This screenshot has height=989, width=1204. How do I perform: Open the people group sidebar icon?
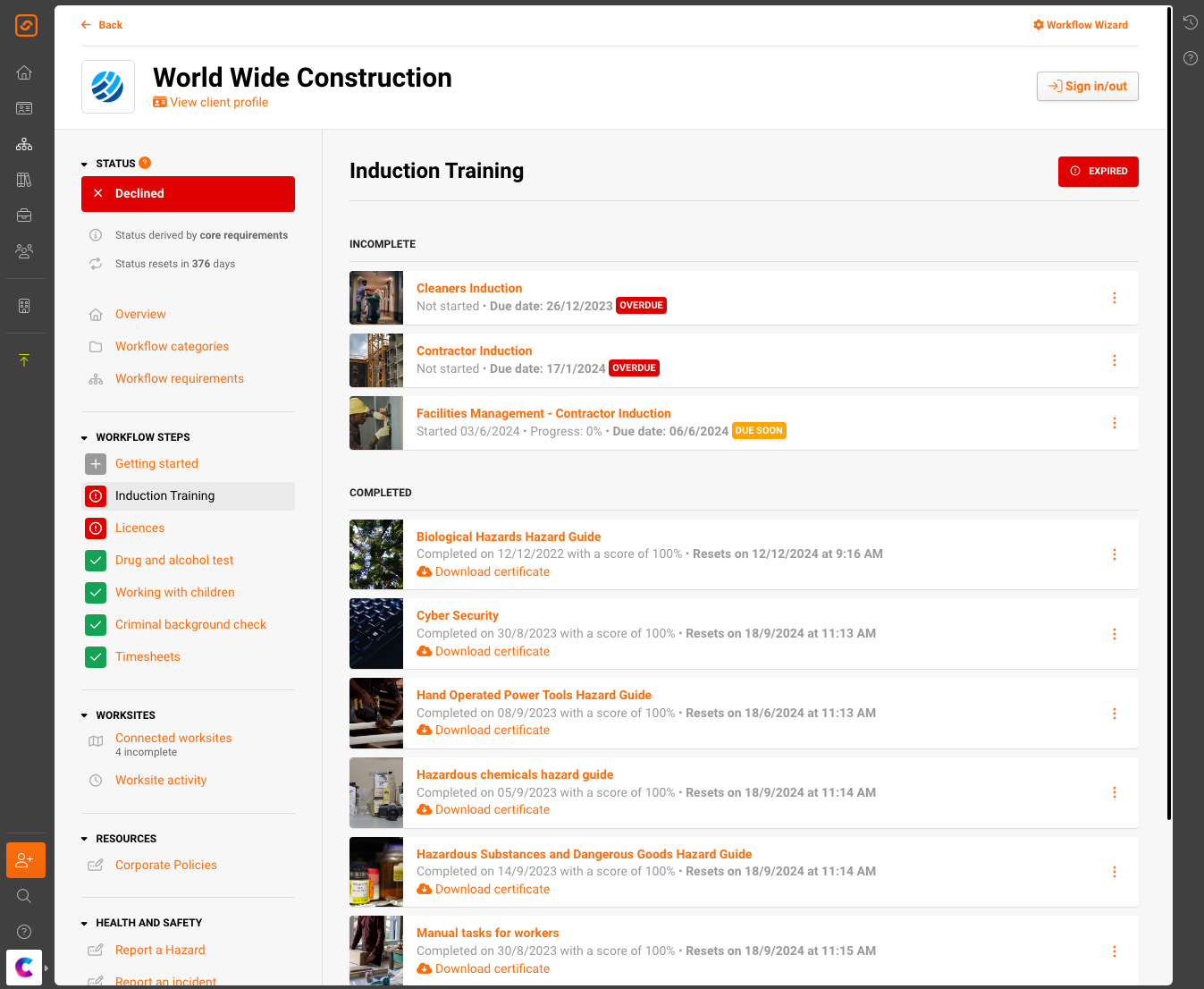click(x=24, y=251)
